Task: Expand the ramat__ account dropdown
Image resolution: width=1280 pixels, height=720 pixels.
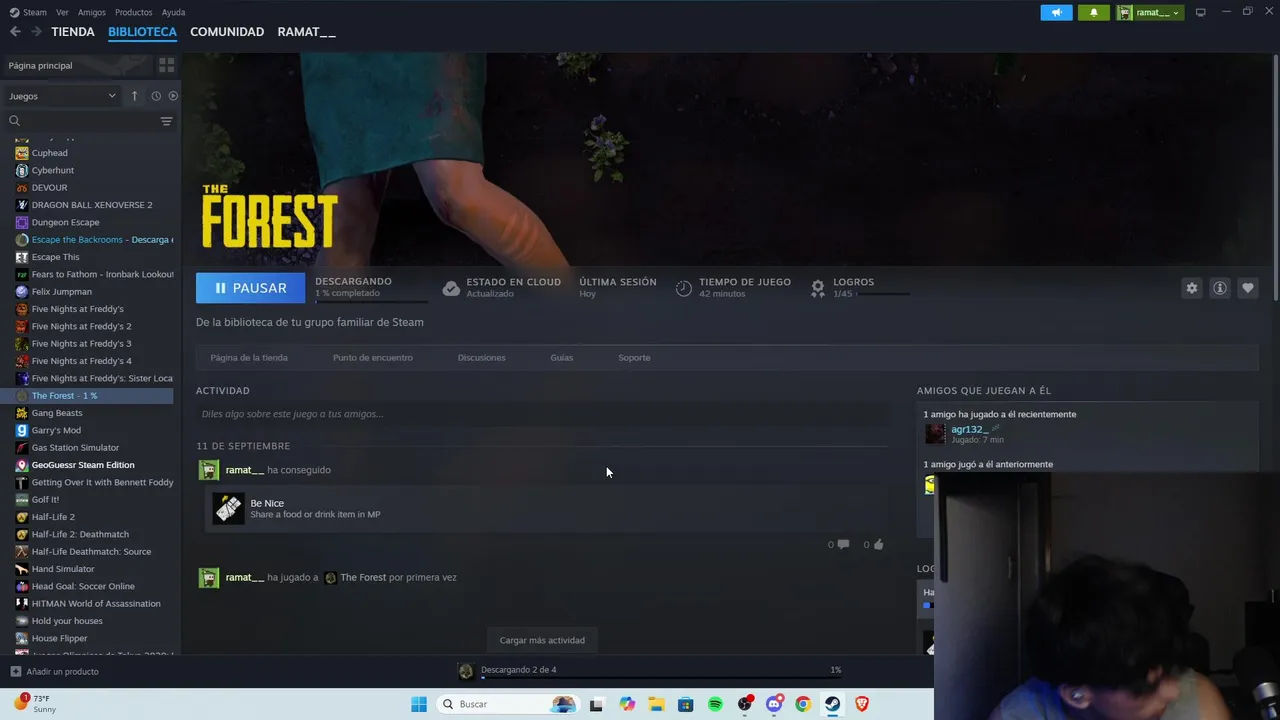Action: click(x=1150, y=12)
